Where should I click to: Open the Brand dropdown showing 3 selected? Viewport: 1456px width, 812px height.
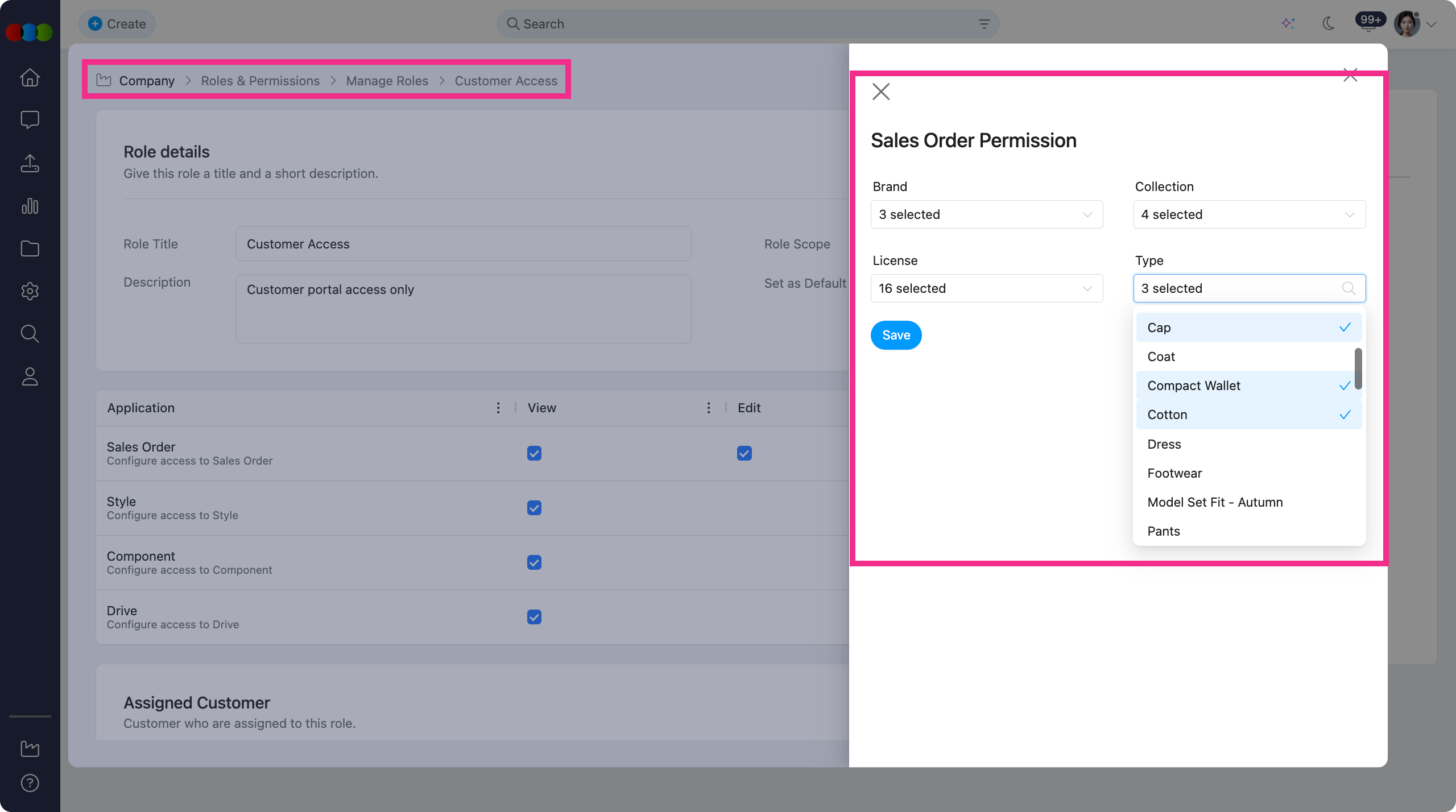pyautogui.click(x=987, y=214)
